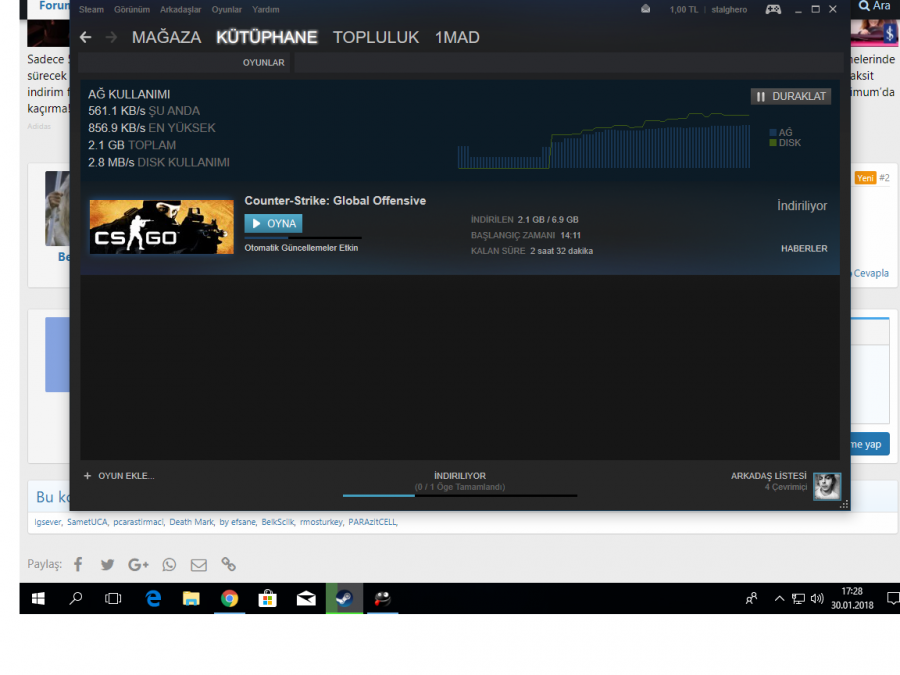The width and height of the screenshot is (900, 675).
Task: Click the İndirilen 2.1 GB / 6.9 GB value
Action: [x=548, y=220]
